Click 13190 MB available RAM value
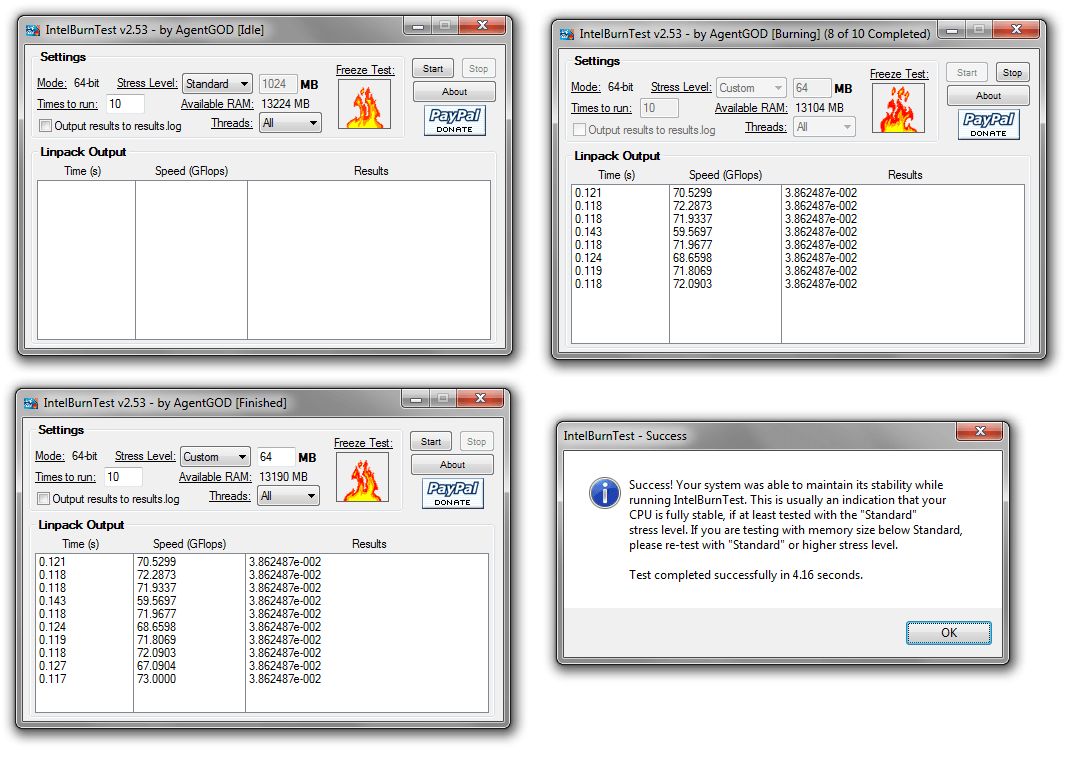1073x757 pixels. pos(283,477)
